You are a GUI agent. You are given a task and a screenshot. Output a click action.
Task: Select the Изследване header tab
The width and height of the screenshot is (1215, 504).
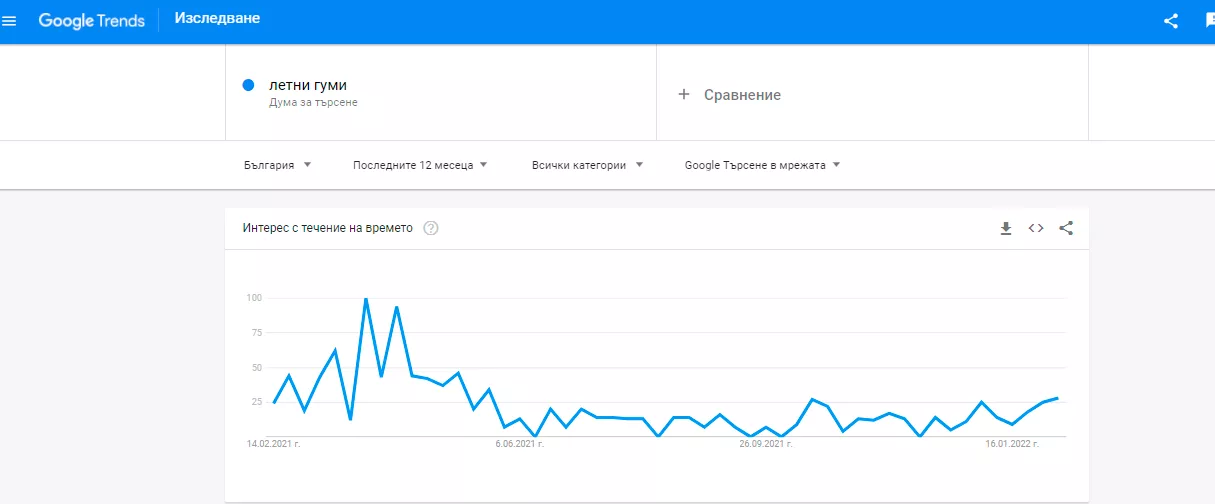(x=217, y=19)
